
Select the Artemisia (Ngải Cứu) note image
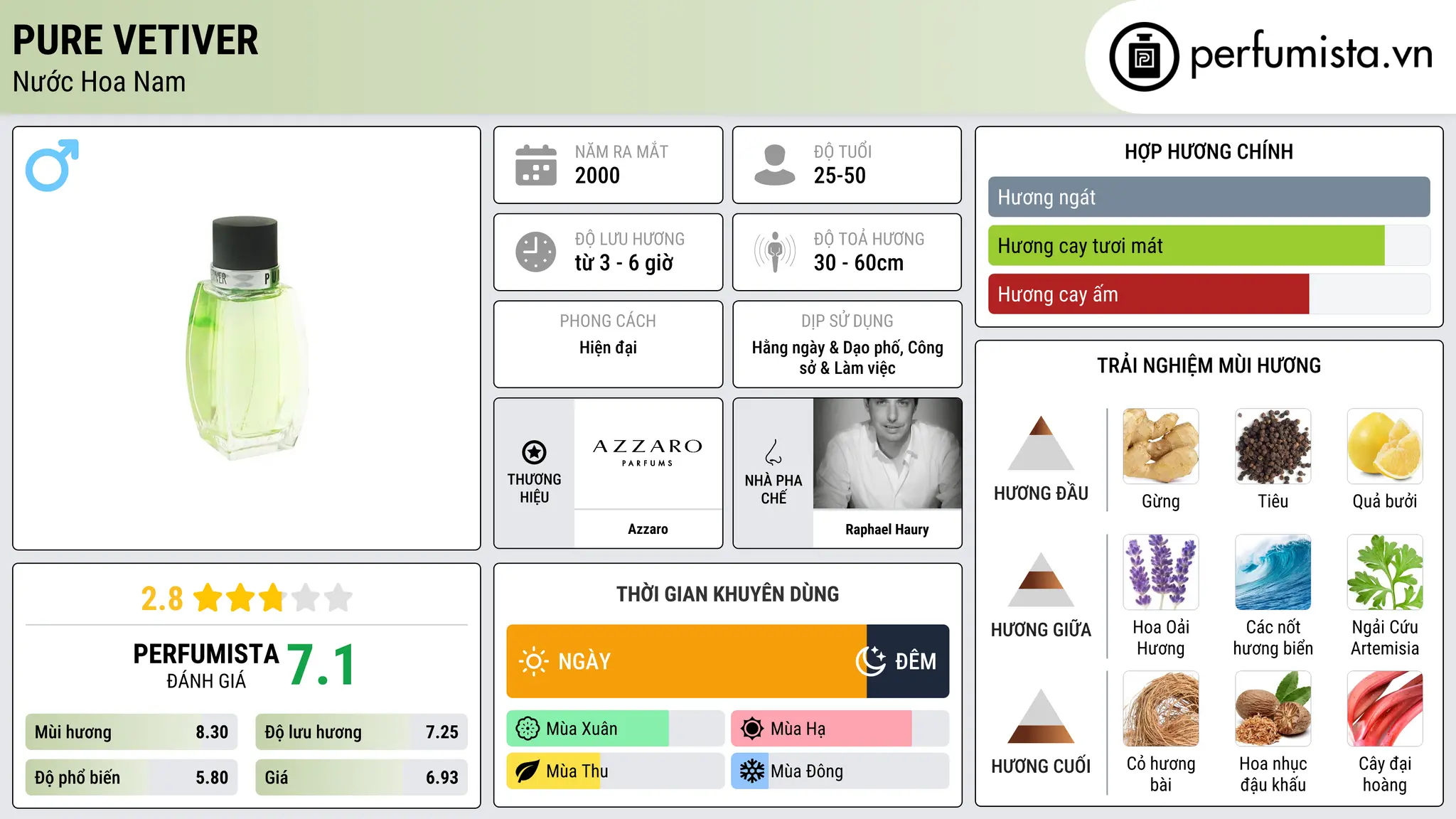point(1385,572)
